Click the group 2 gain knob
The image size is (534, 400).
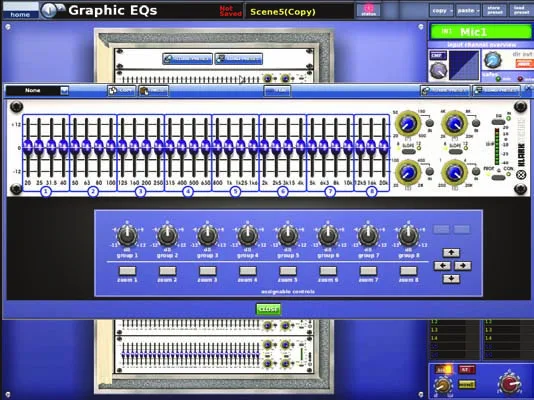click(168, 236)
